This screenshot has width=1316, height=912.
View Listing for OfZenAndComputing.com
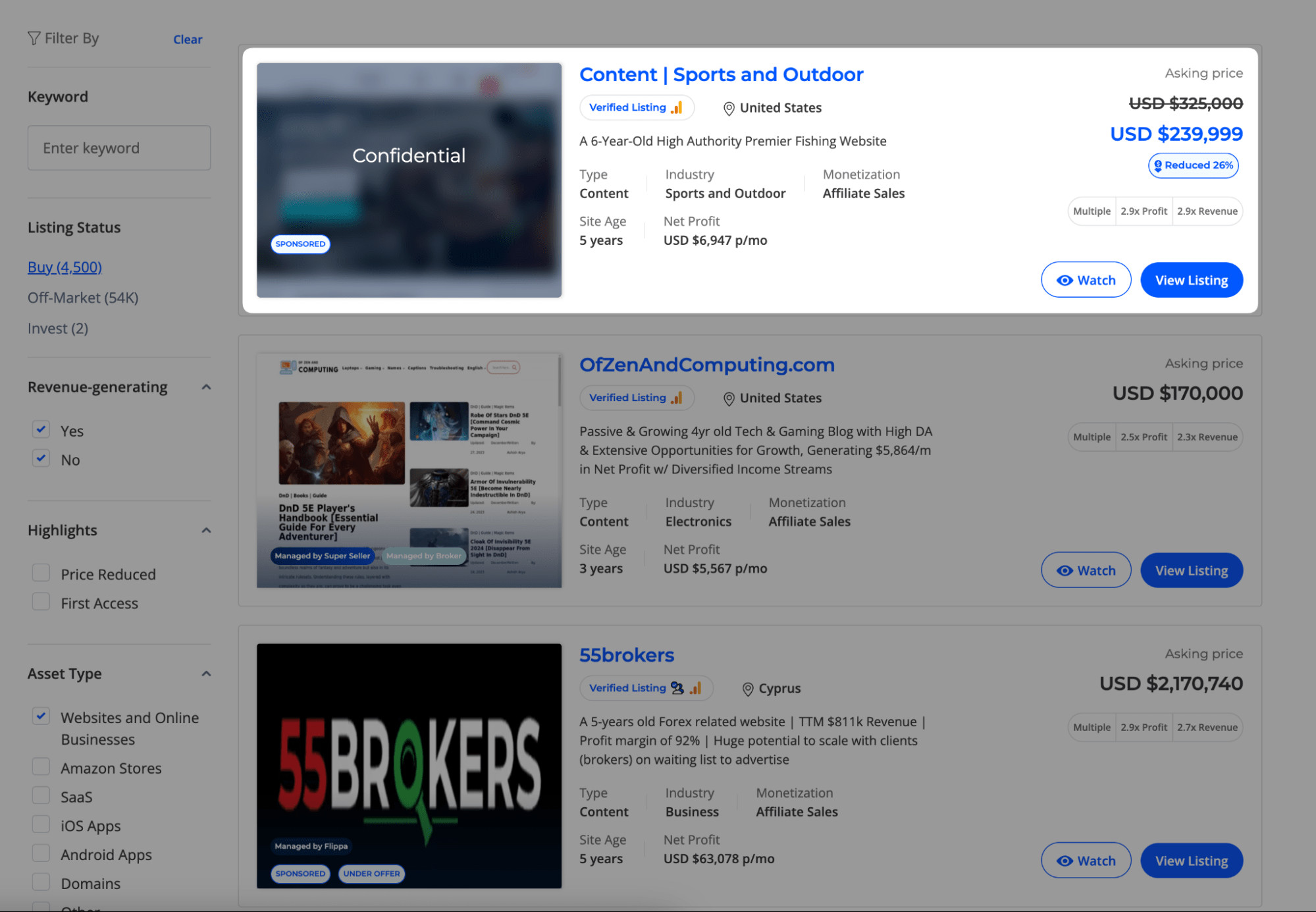click(x=1191, y=570)
